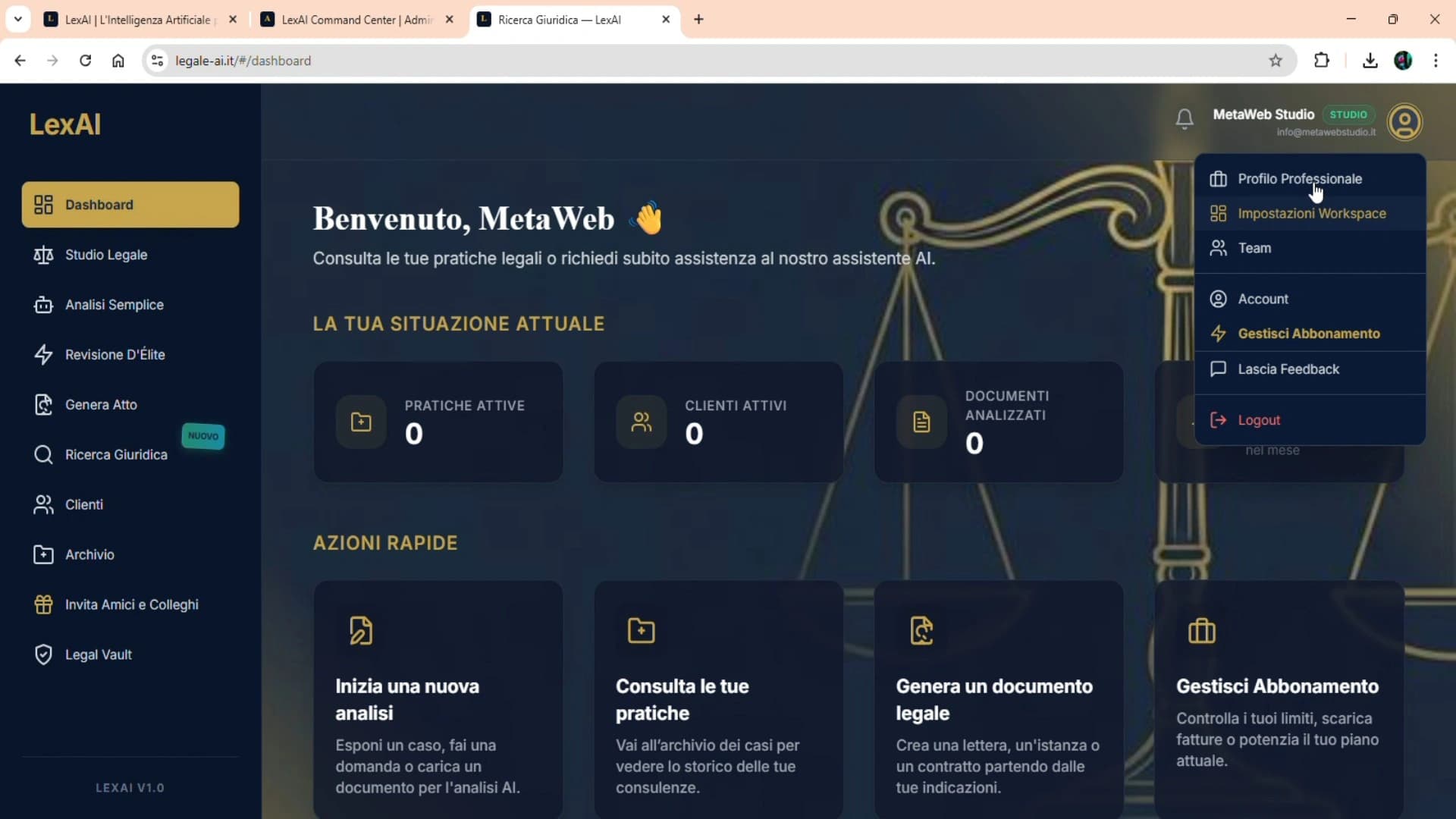Click the Invita Amici gift icon
The height and width of the screenshot is (819, 1456).
pyautogui.click(x=43, y=604)
